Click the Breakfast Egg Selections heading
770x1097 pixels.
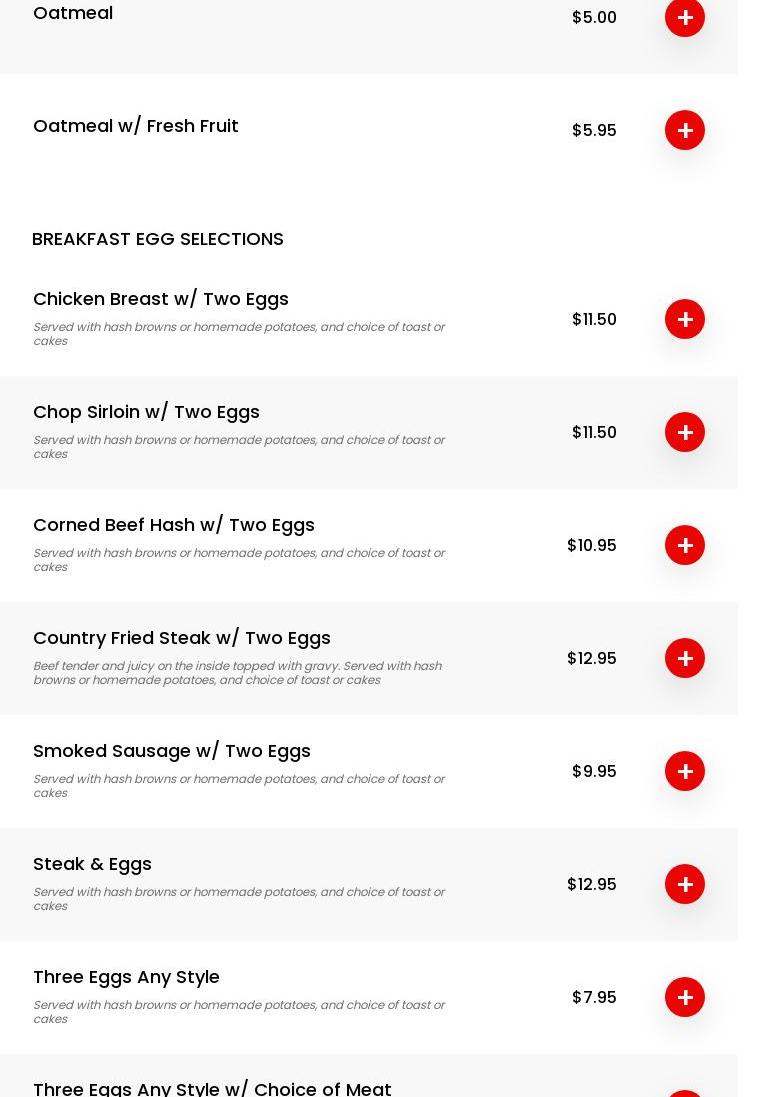[x=158, y=239]
